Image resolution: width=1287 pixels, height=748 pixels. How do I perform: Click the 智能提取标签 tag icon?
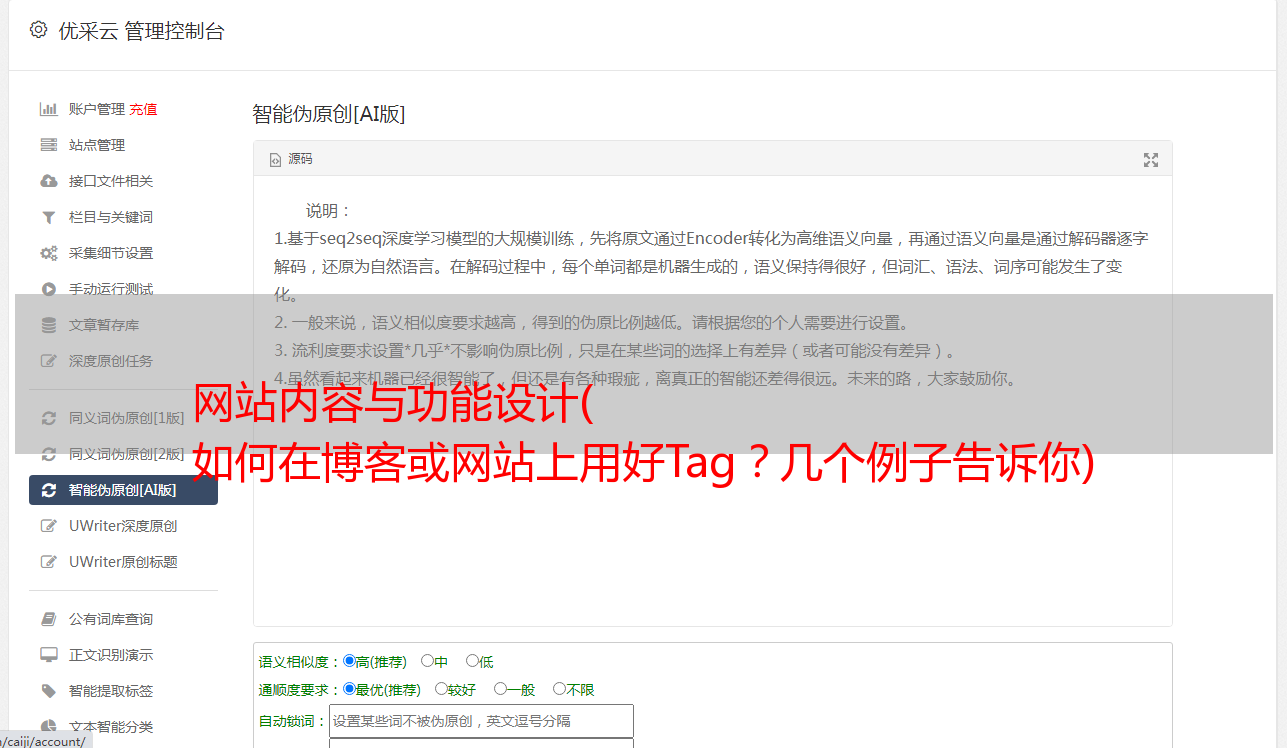[48, 691]
